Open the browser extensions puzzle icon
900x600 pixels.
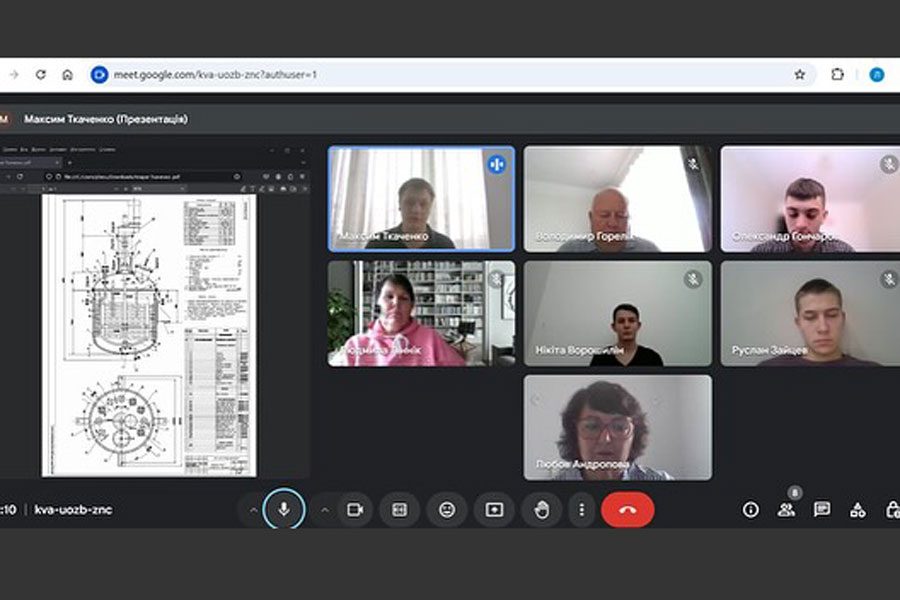point(837,74)
